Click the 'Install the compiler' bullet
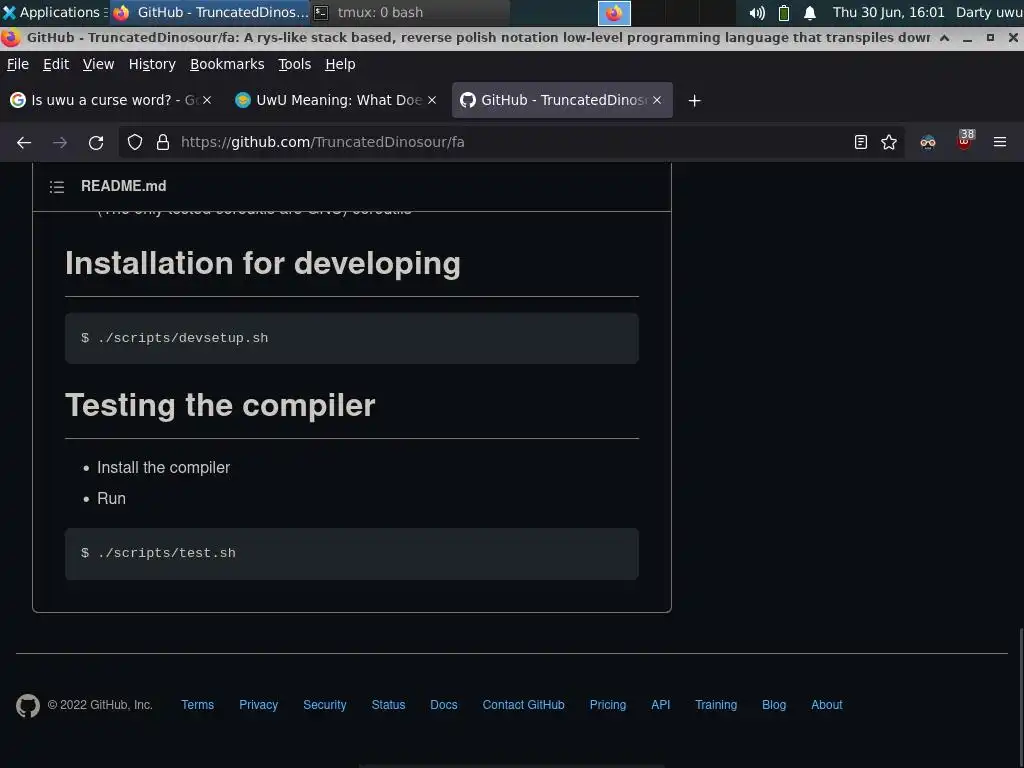1024x768 pixels. [163, 468]
